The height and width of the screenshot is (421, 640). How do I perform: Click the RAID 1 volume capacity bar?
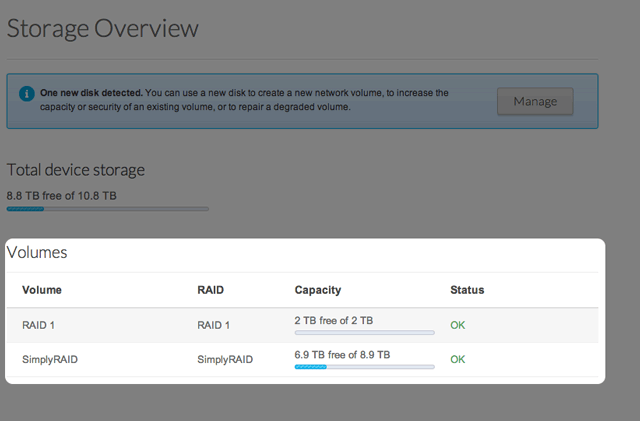pyautogui.click(x=364, y=333)
